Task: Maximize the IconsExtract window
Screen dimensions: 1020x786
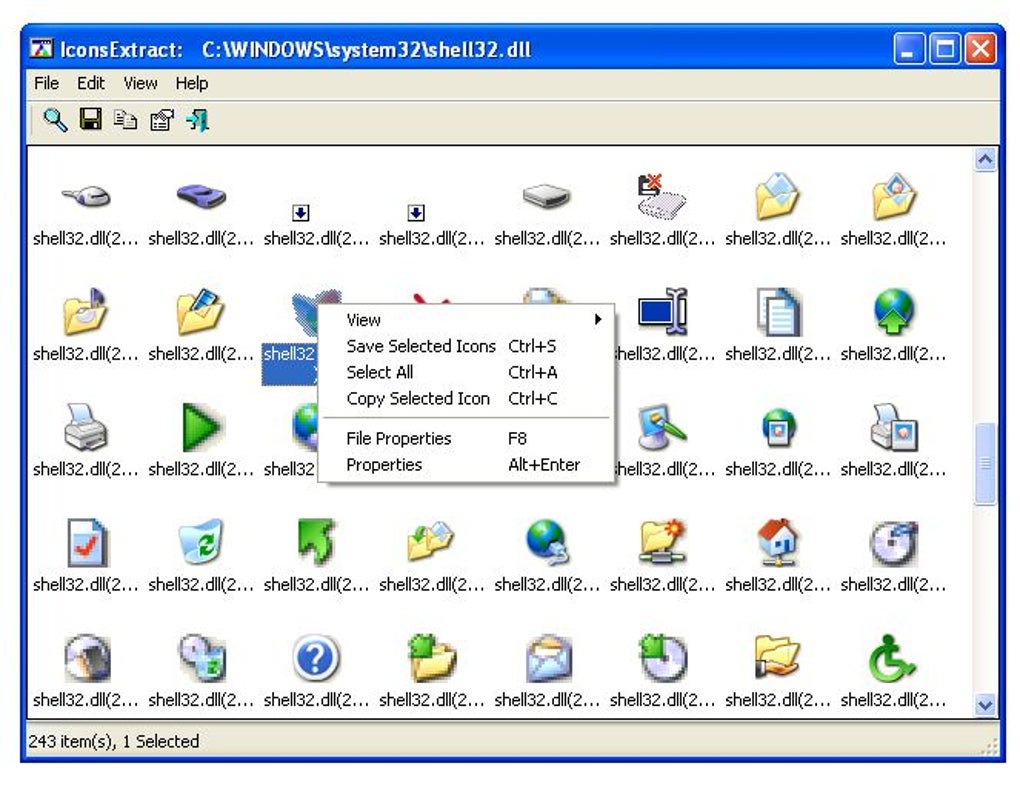Action: (x=945, y=49)
